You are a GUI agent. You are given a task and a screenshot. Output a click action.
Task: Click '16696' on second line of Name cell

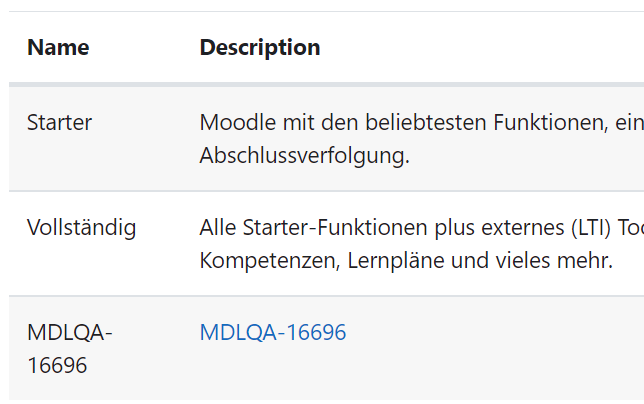57,365
